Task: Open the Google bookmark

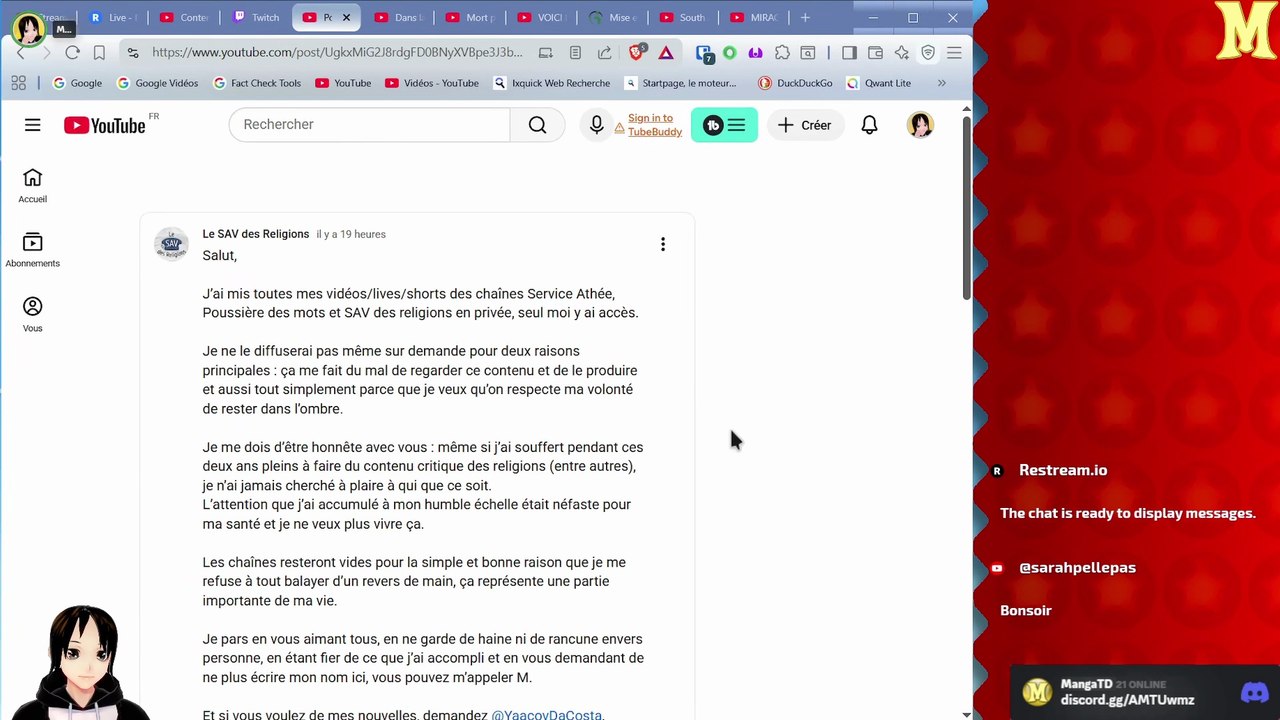Action: [77, 83]
